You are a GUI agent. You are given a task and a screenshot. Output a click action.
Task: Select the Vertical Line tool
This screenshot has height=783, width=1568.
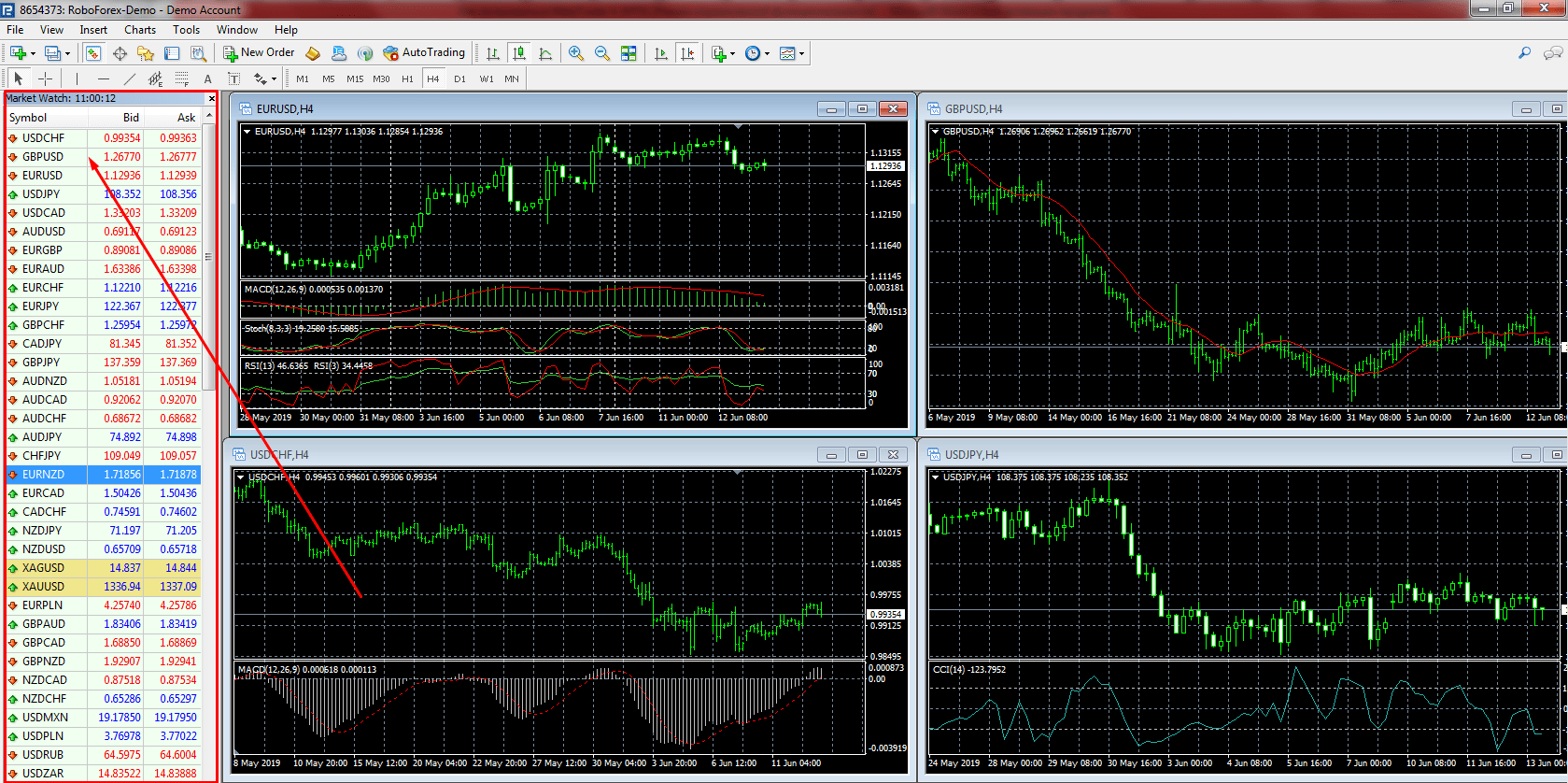(77, 78)
